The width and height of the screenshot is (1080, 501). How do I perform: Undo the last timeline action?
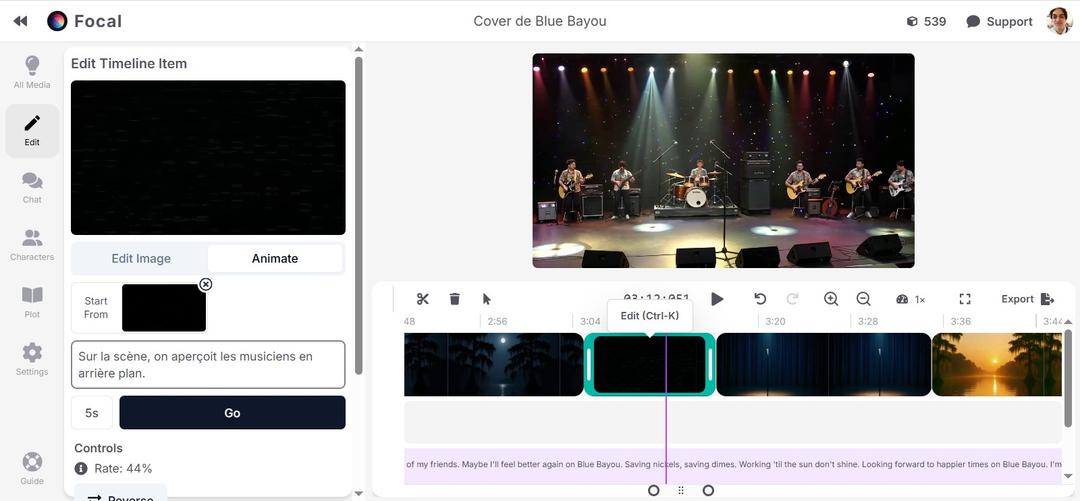(760, 299)
